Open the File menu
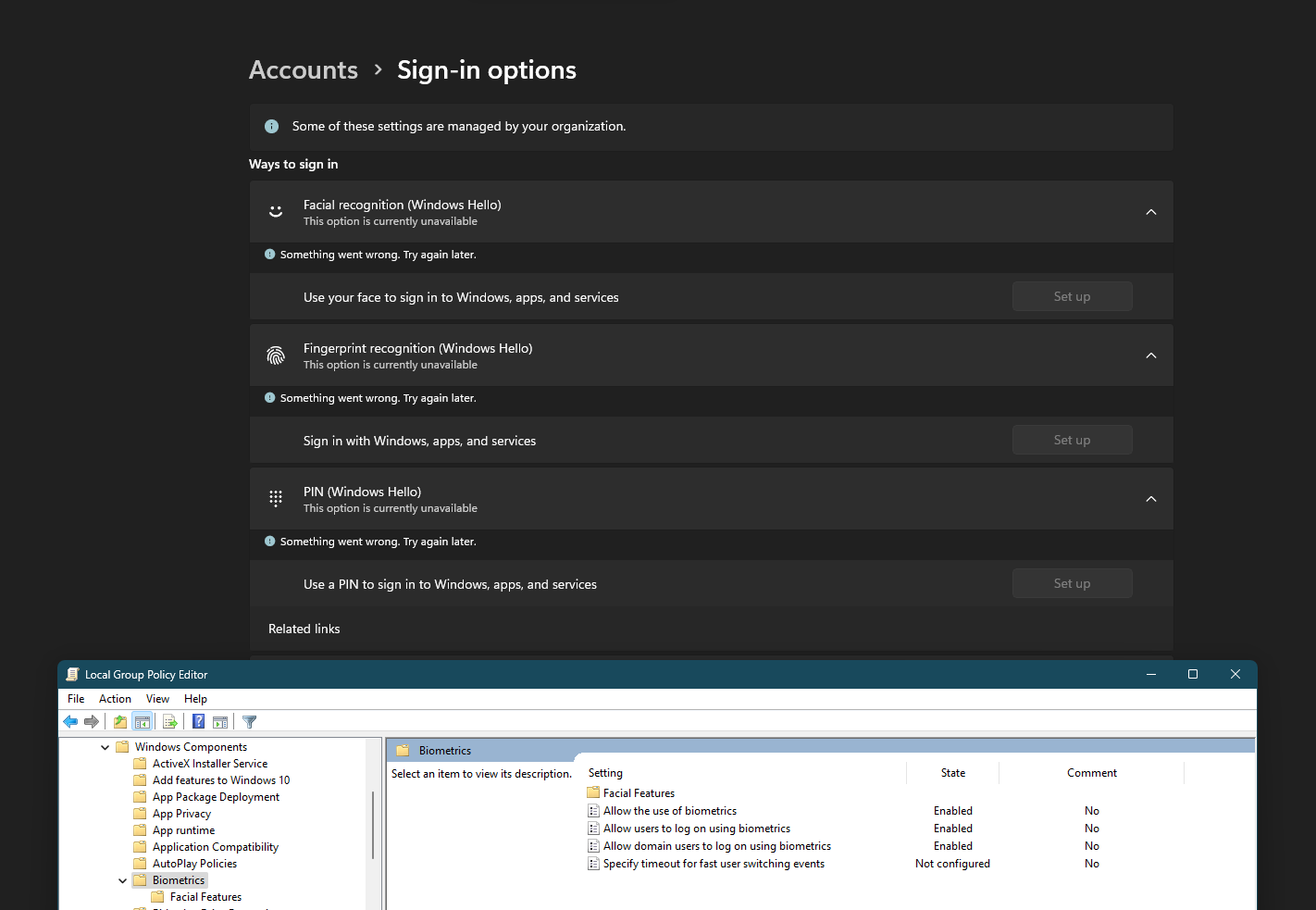The image size is (1316, 910). point(76,699)
